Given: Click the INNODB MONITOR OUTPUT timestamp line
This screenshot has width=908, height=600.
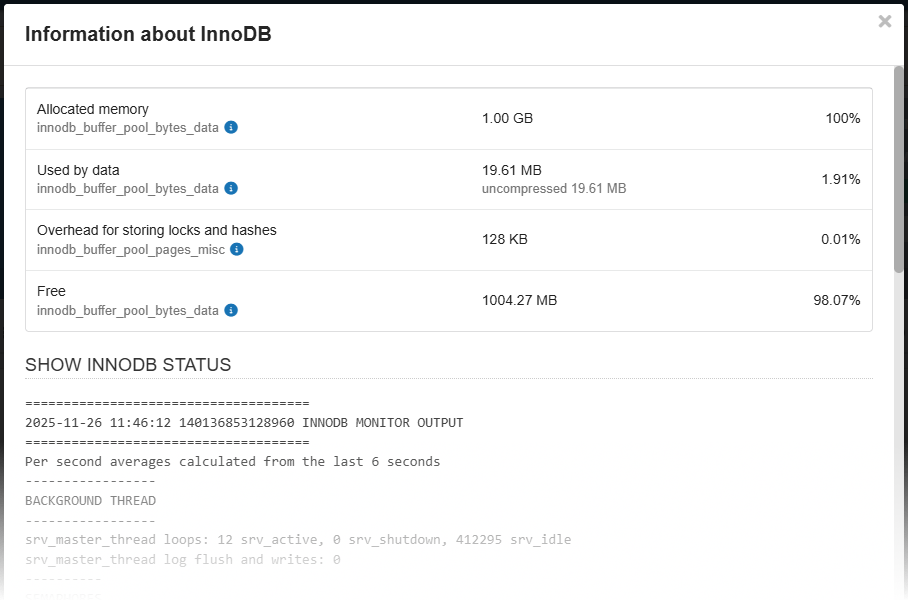Looking at the screenshot, I should [x=244, y=423].
